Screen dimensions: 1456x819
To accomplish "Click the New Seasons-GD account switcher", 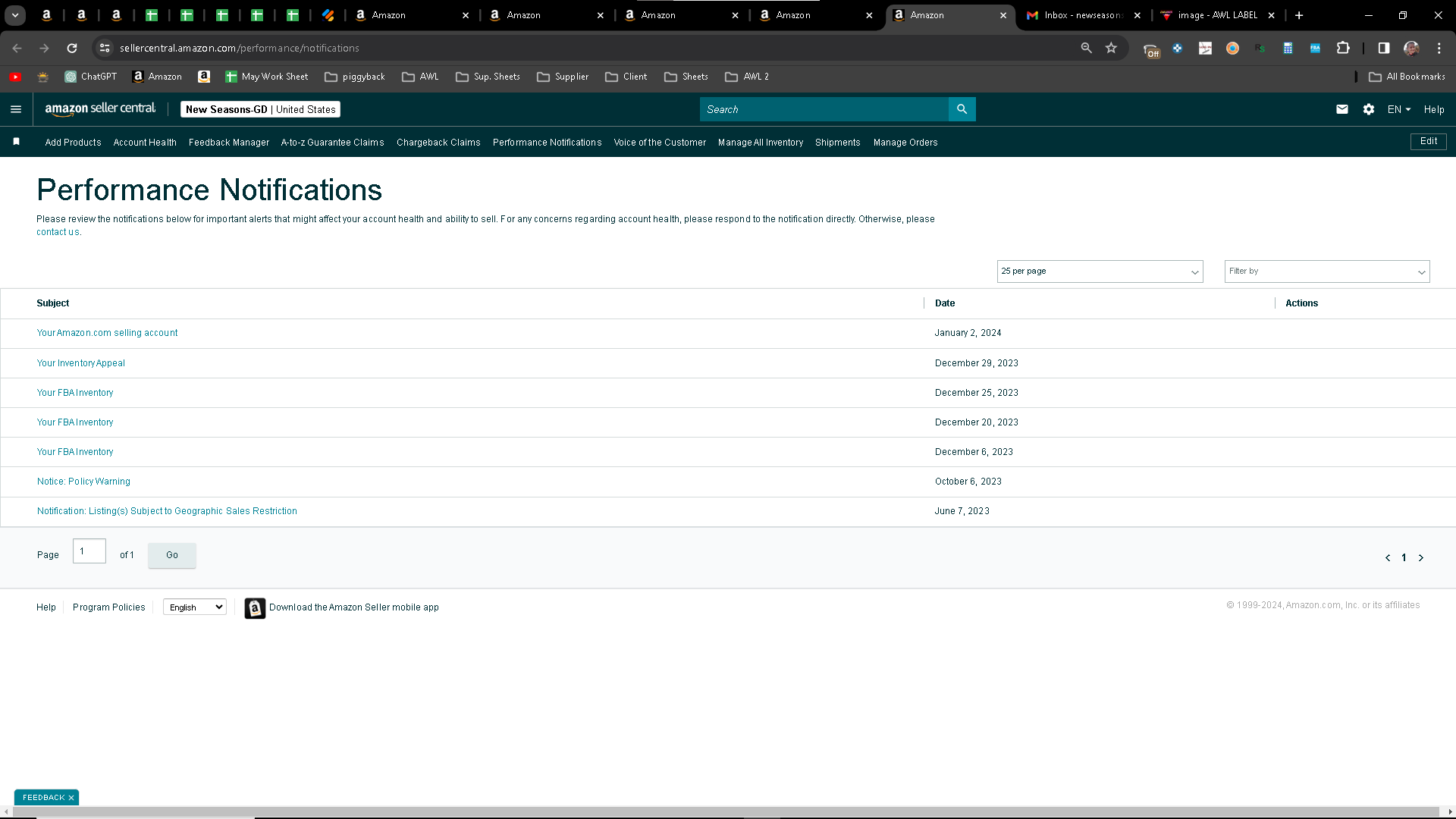I will 260,109.
